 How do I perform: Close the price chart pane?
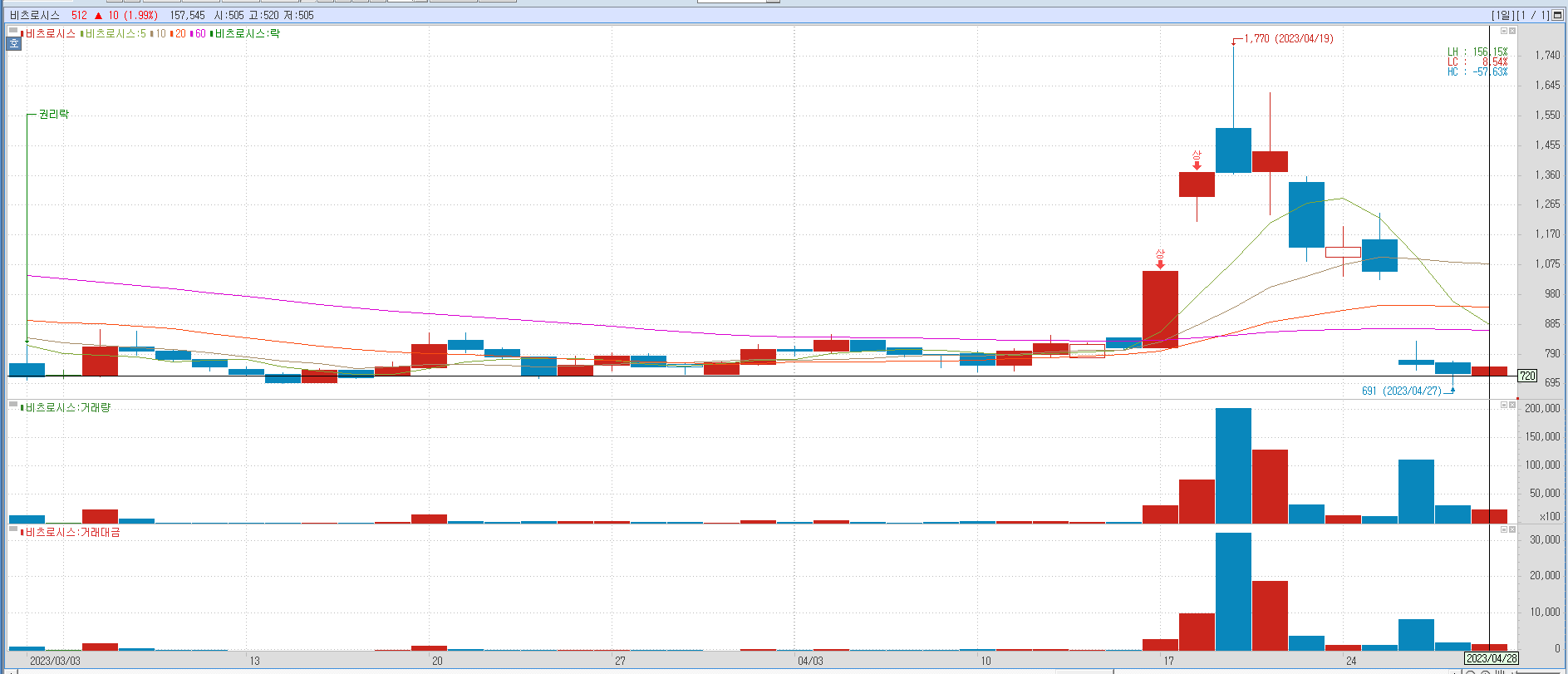(1512, 31)
